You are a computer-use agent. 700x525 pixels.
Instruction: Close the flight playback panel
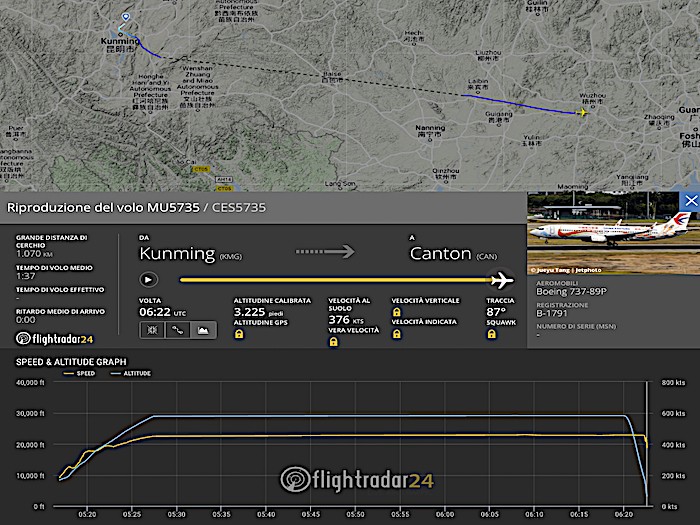click(x=690, y=201)
